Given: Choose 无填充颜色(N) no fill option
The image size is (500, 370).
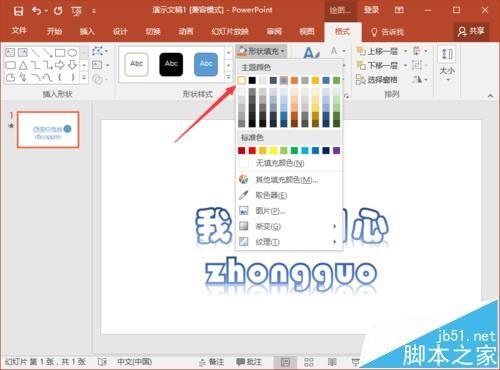Looking at the screenshot, I should coord(289,163).
